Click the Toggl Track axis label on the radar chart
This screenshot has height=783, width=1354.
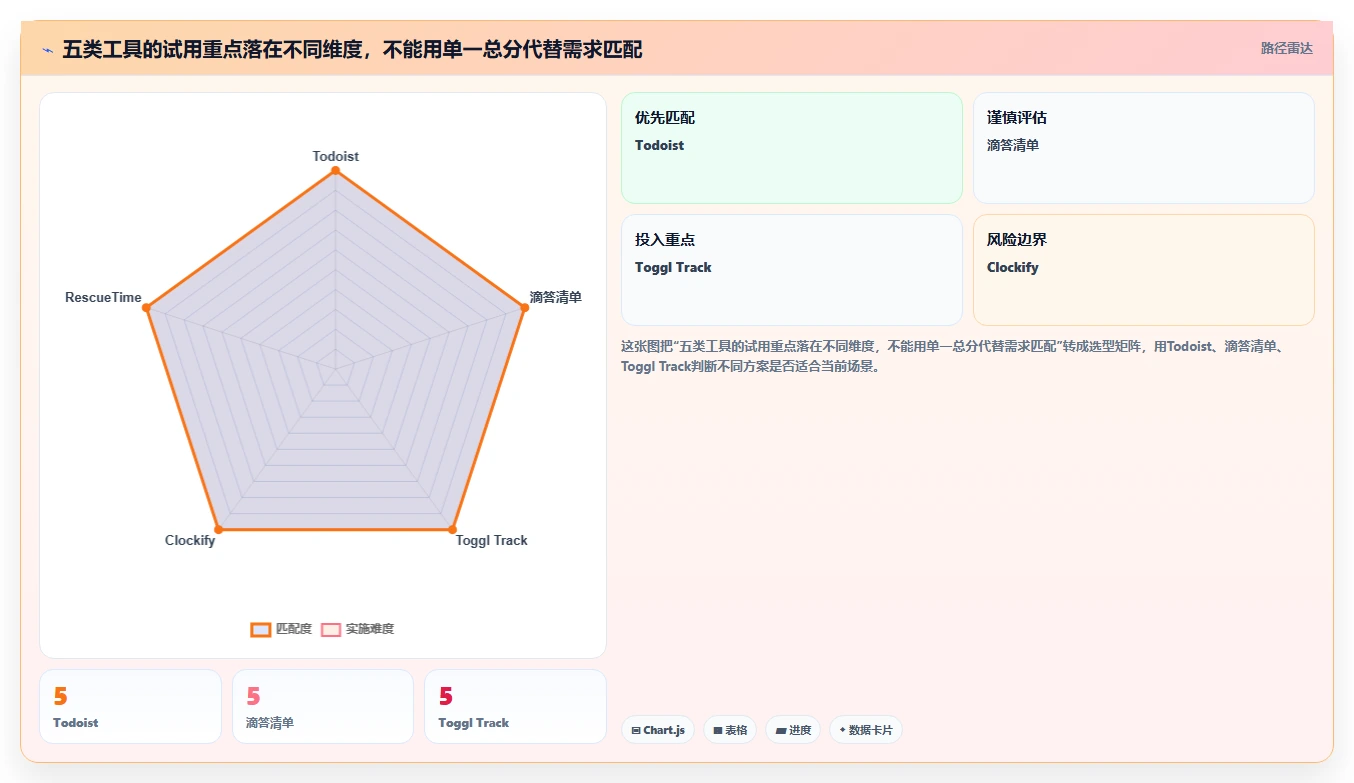(x=491, y=540)
